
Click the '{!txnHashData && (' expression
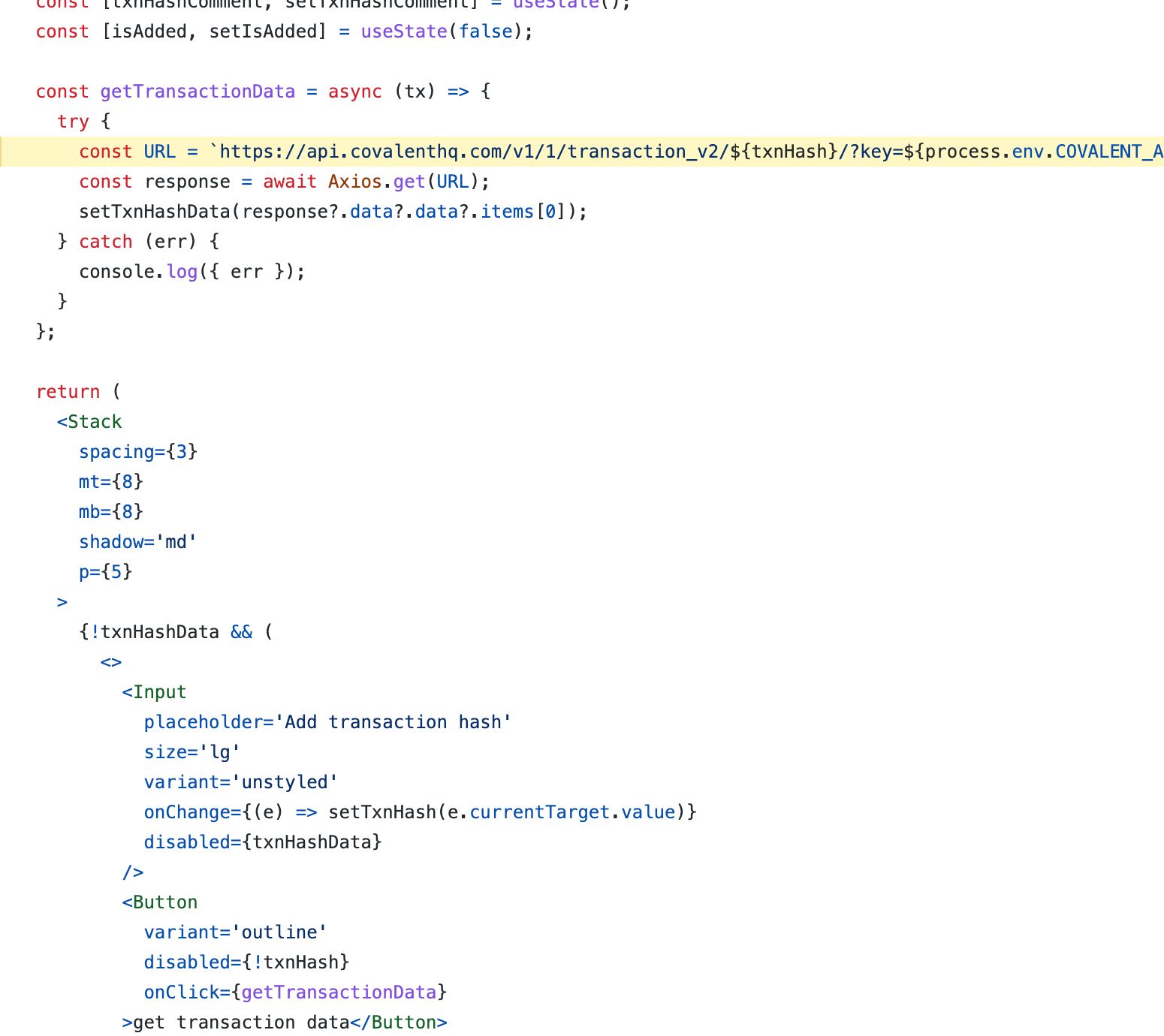pyautogui.click(x=176, y=632)
